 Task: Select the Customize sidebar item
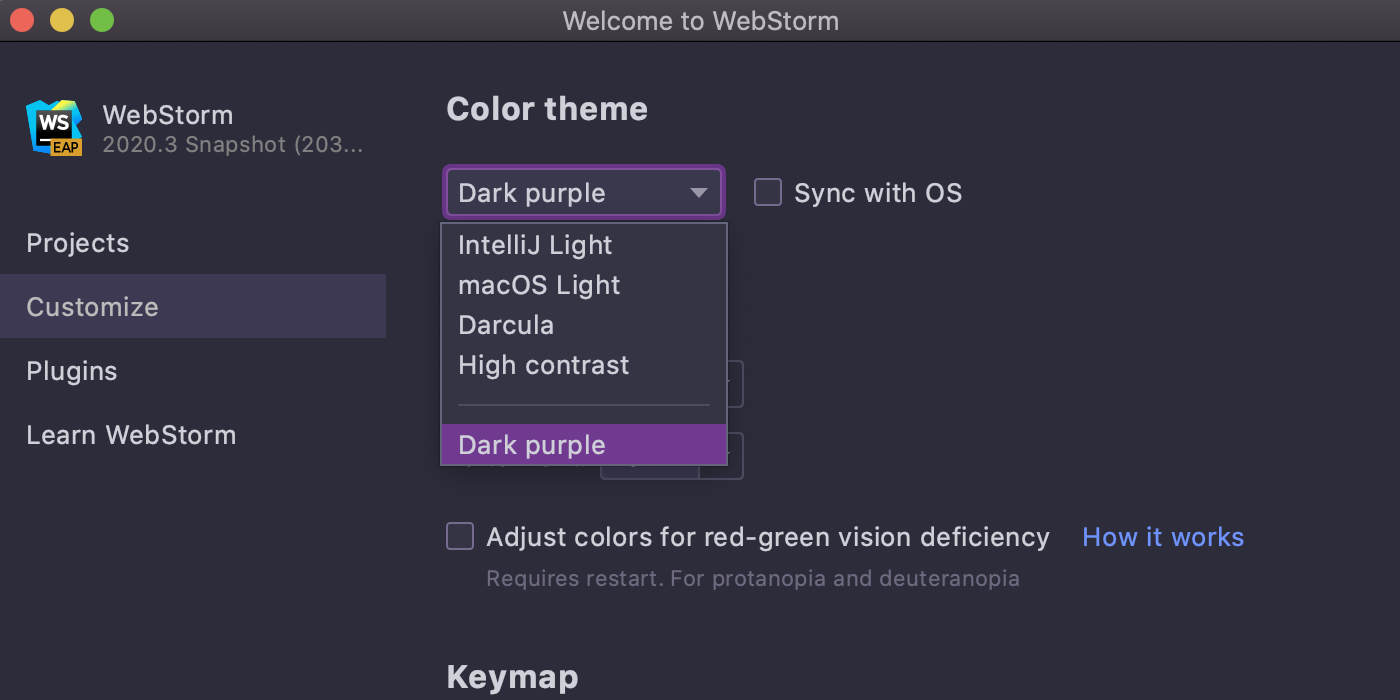[x=92, y=307]
